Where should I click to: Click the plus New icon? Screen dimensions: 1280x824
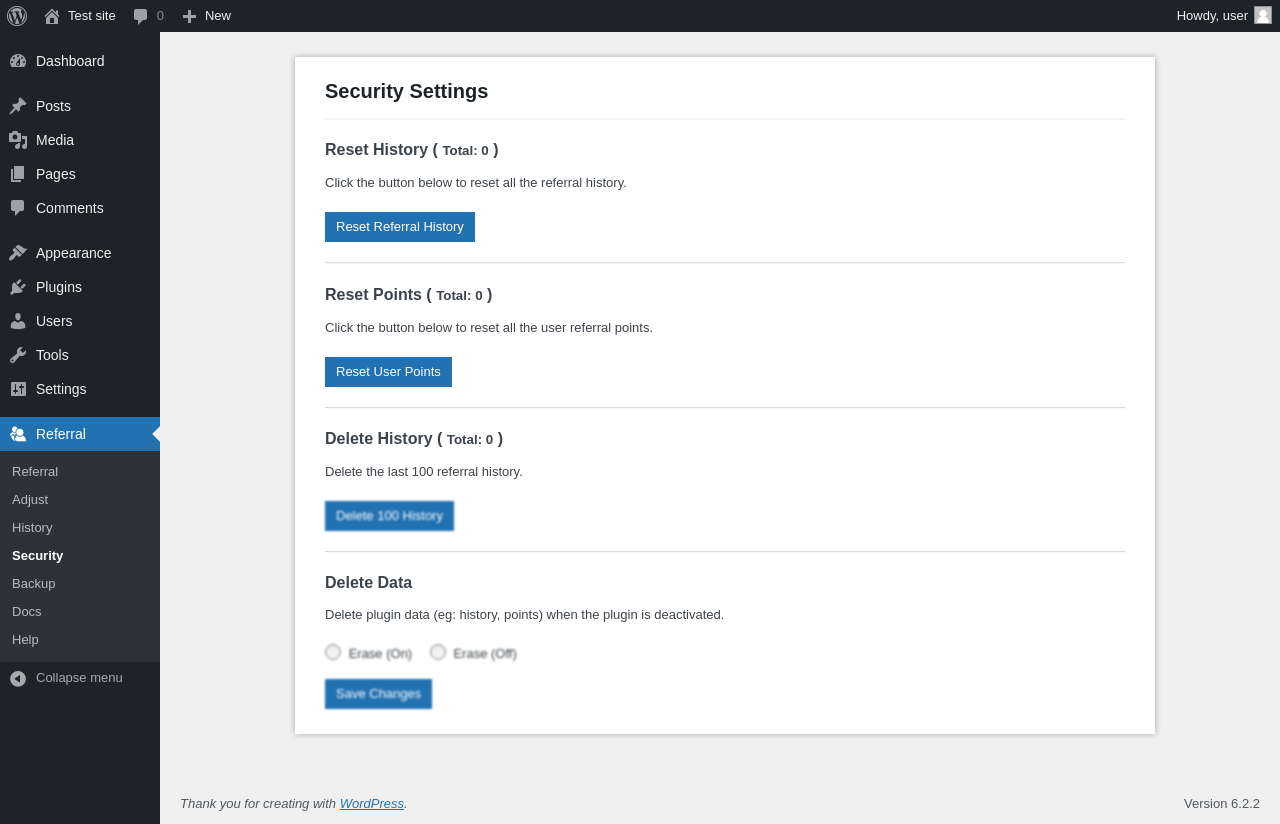coord(189,16)
